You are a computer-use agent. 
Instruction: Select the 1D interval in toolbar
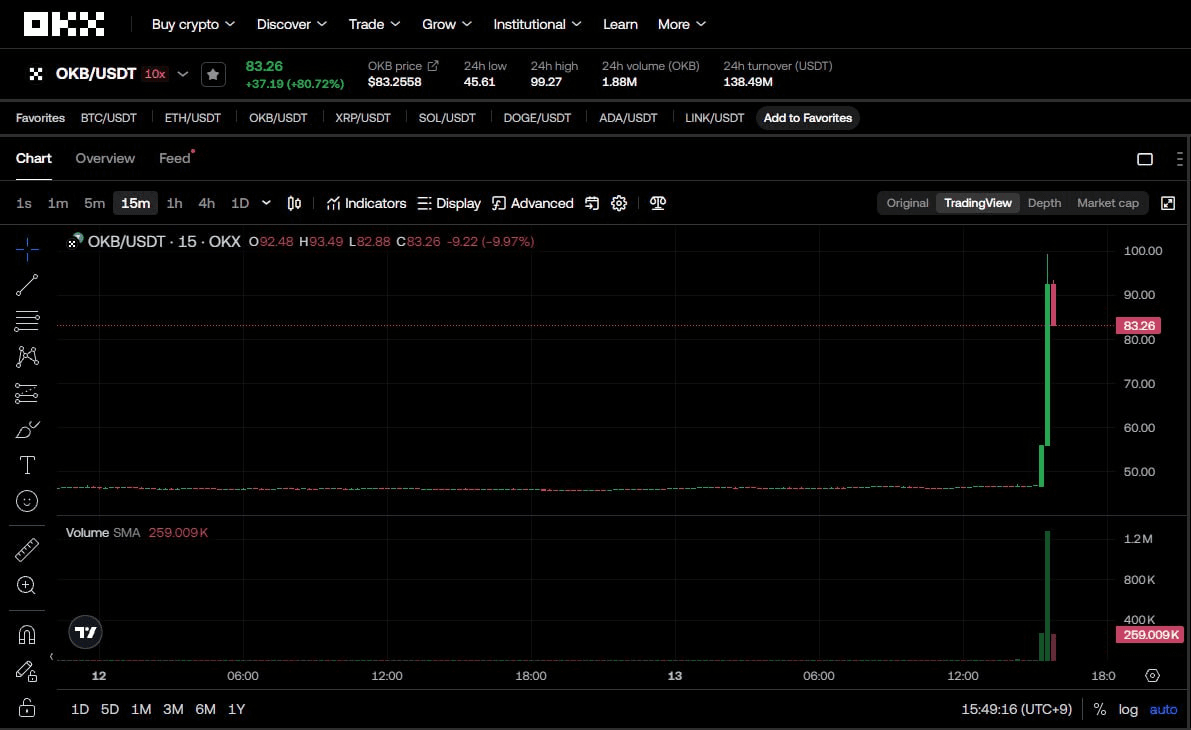point(239,203)
